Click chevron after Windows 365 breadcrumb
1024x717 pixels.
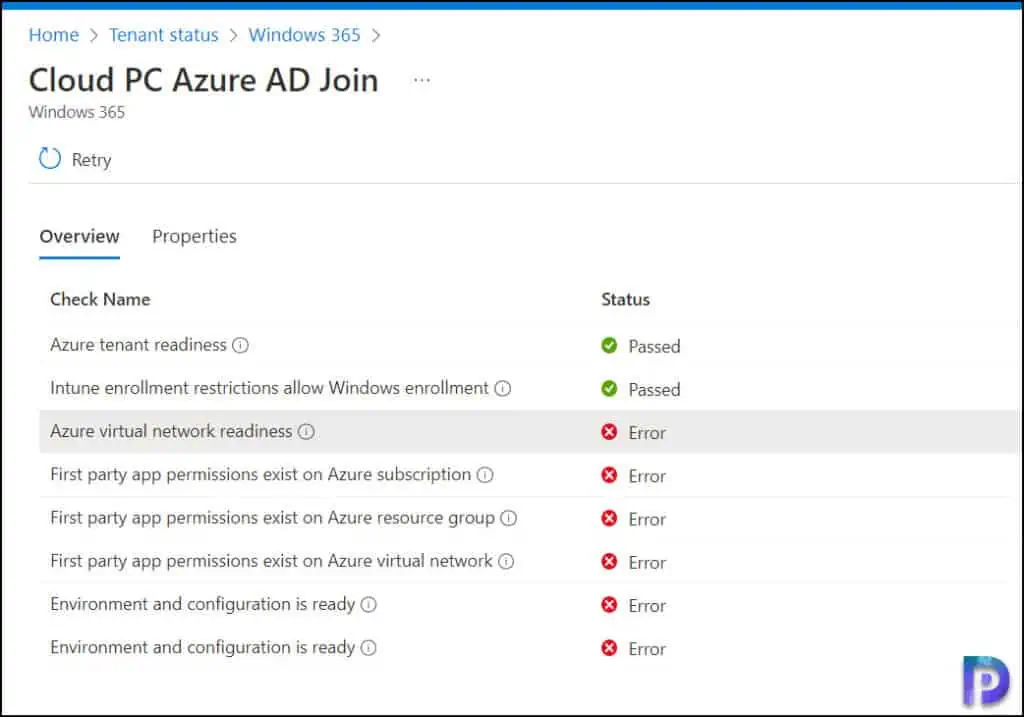pos(376,35)
